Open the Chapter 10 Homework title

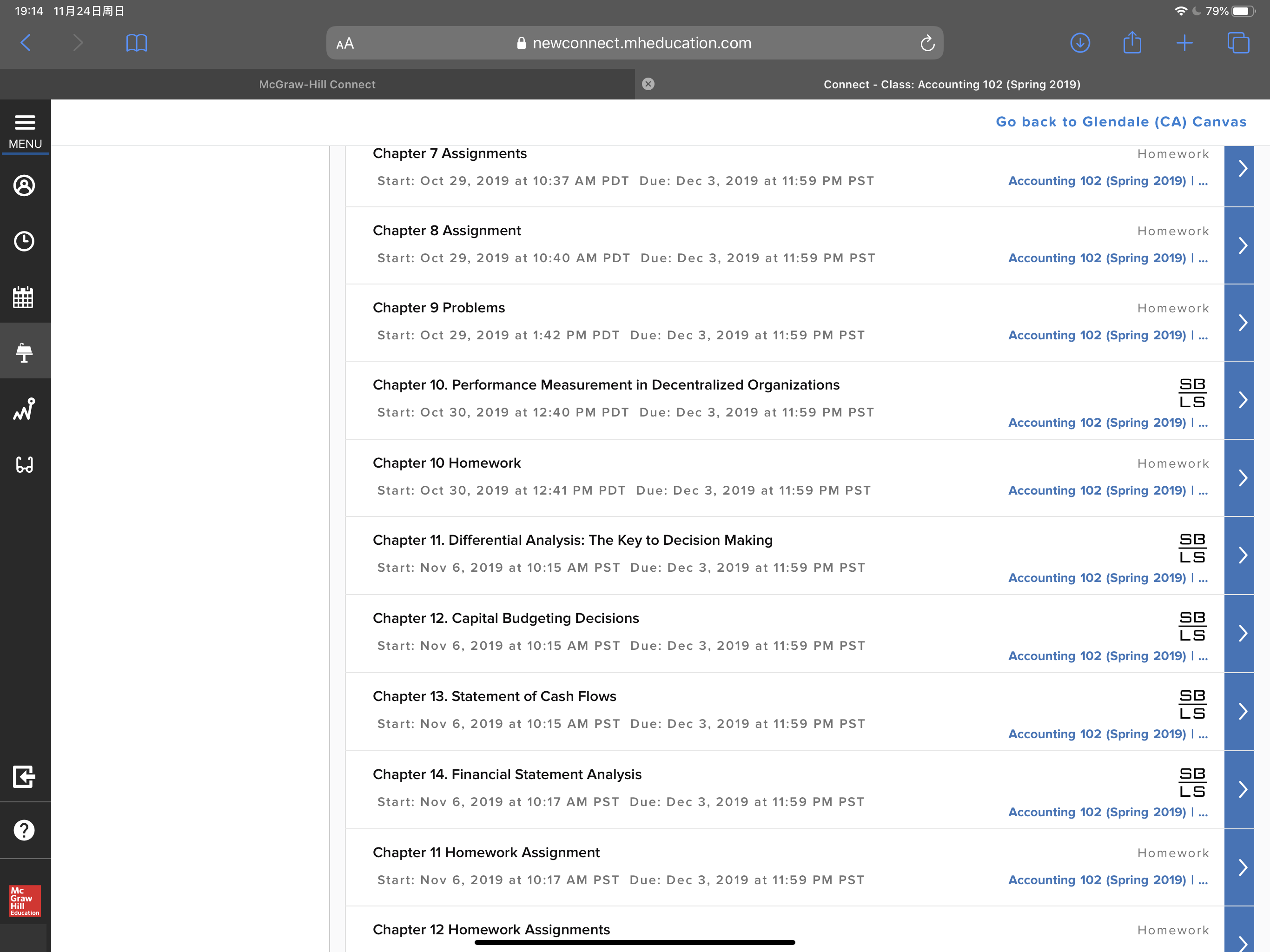[447, 463]
